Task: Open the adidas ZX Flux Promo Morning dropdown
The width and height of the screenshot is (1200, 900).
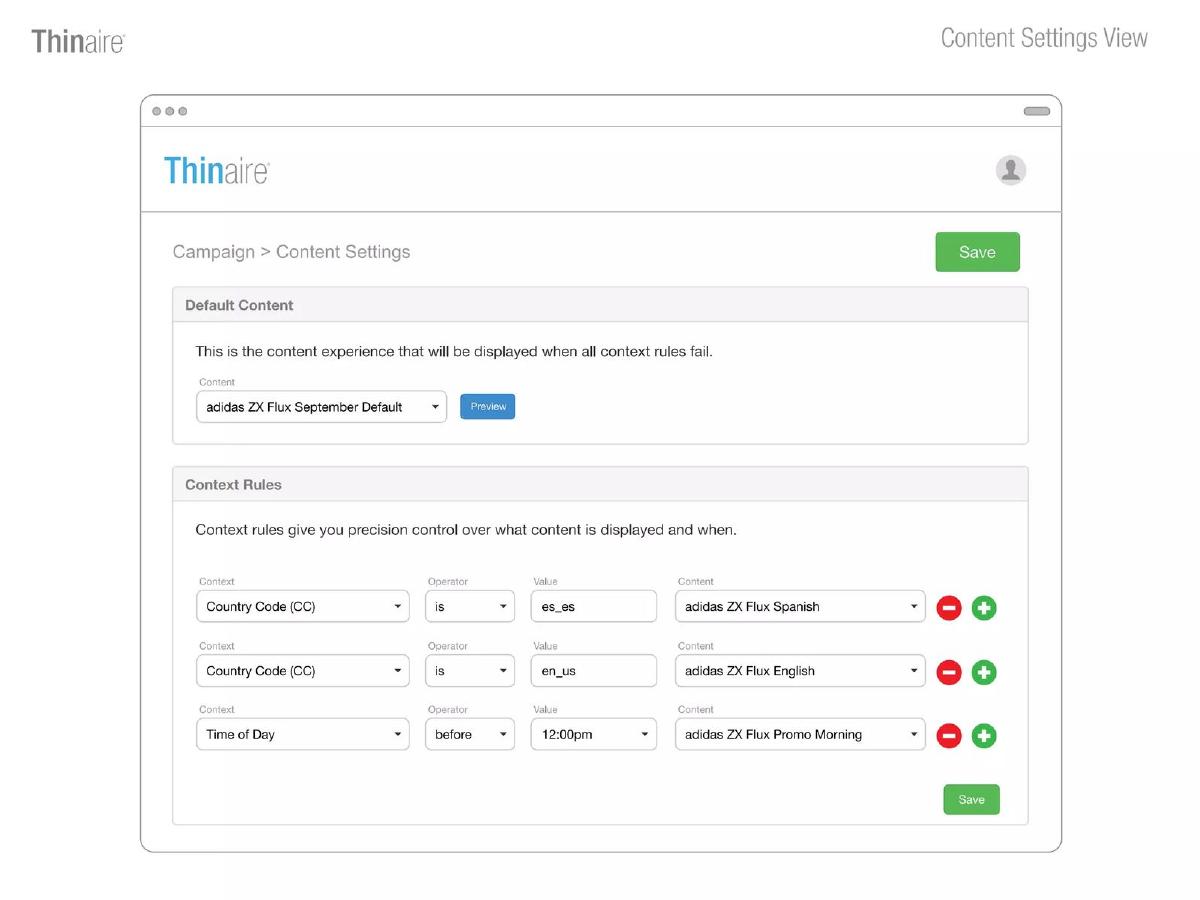Action: (800, 734)
